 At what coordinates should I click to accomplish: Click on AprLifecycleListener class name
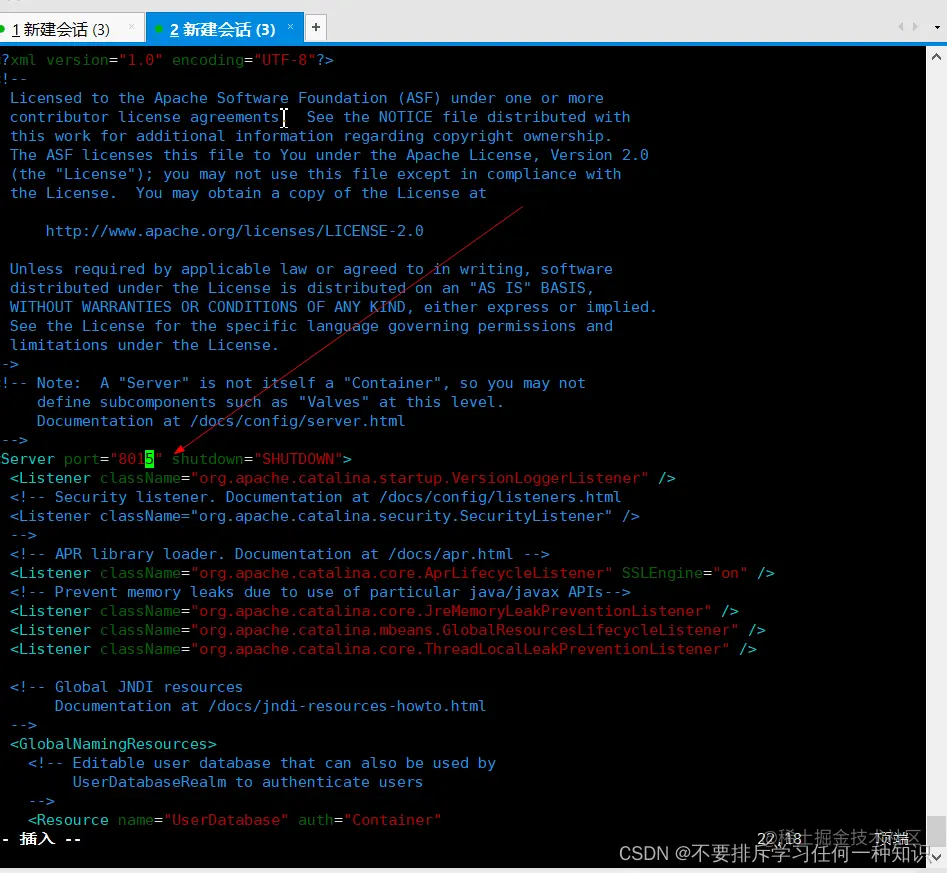(x=513, y=573)
